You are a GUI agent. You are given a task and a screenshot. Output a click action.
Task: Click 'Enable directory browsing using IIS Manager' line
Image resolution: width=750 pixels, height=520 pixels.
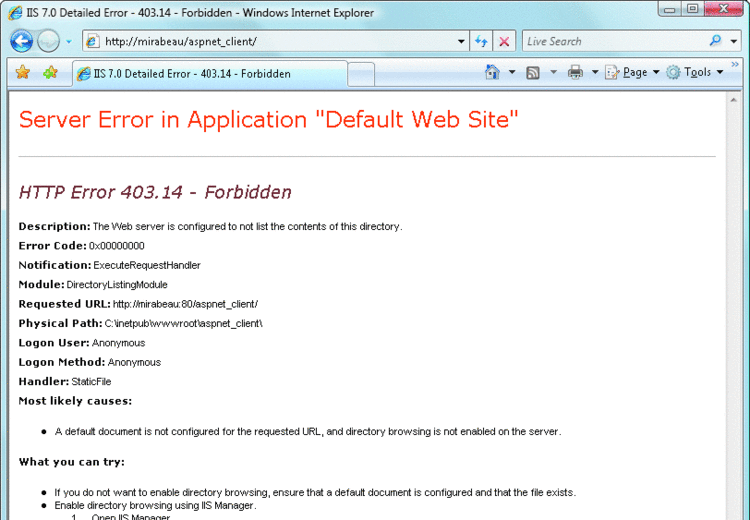coord(155,506)
